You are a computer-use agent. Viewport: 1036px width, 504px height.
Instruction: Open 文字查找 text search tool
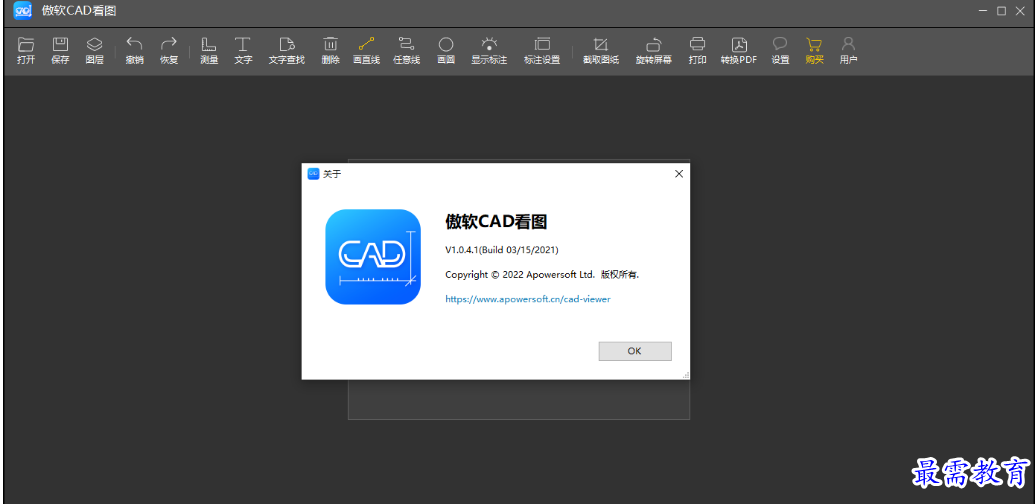pyautogui.click(x=287, y=51)
